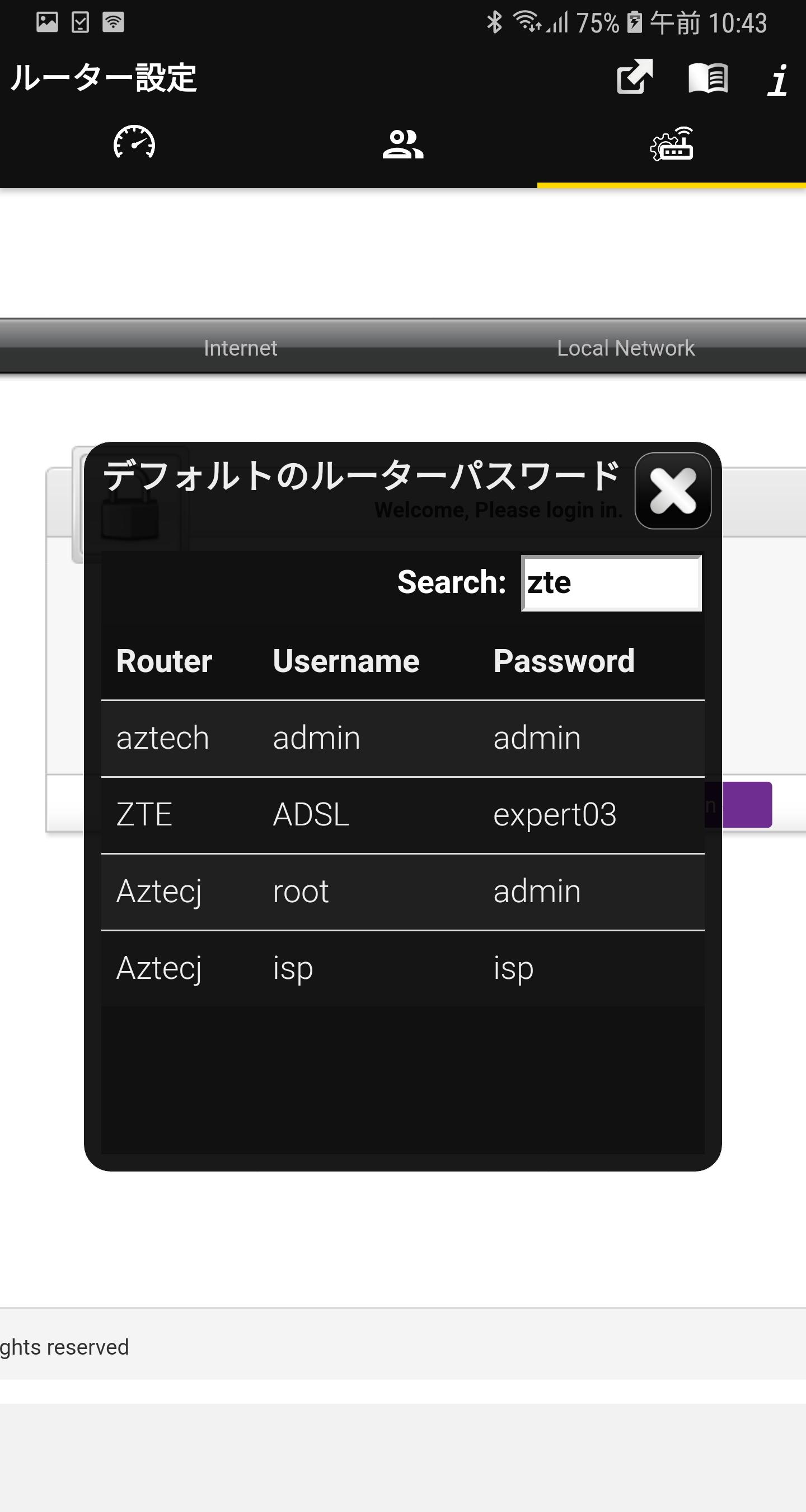Open the Internet menu item

(241, 348)
